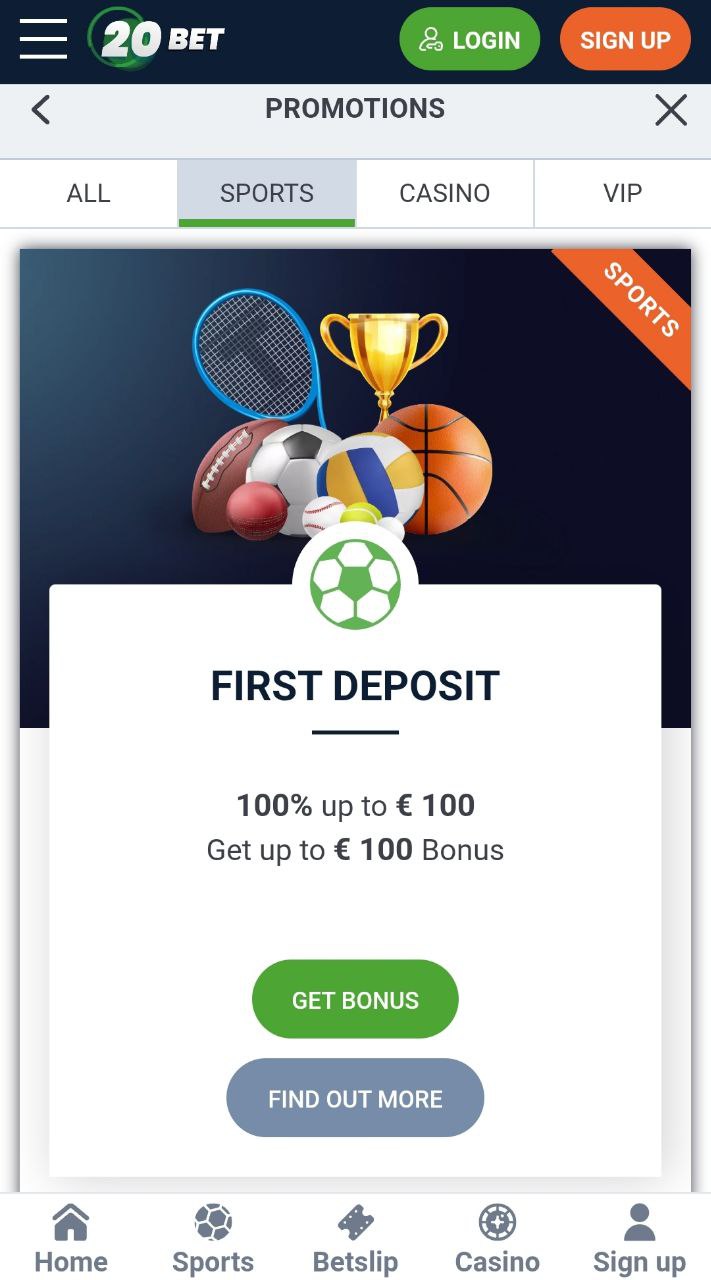Click GET BONUS button
This screenshot has width=711, height=1280.
355,1000
